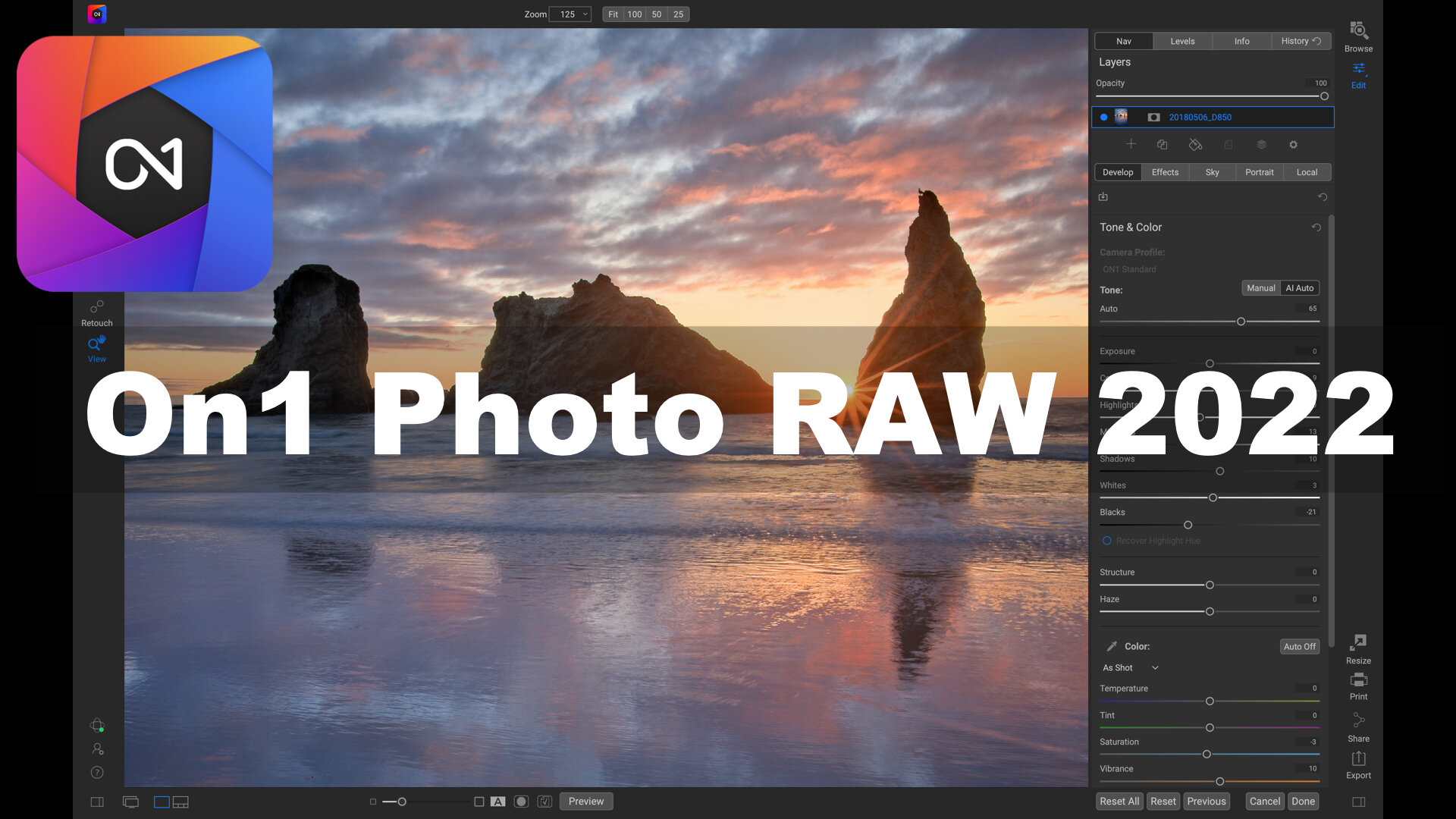
Task: Adjust the Vibrance slider handle
Action: tap(1219, 781)
